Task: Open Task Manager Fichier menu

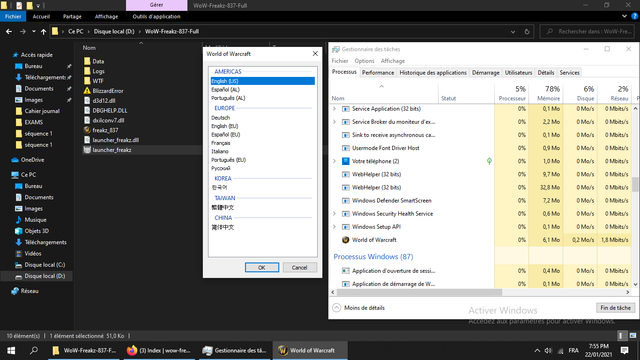Action: tap(340, 61)
